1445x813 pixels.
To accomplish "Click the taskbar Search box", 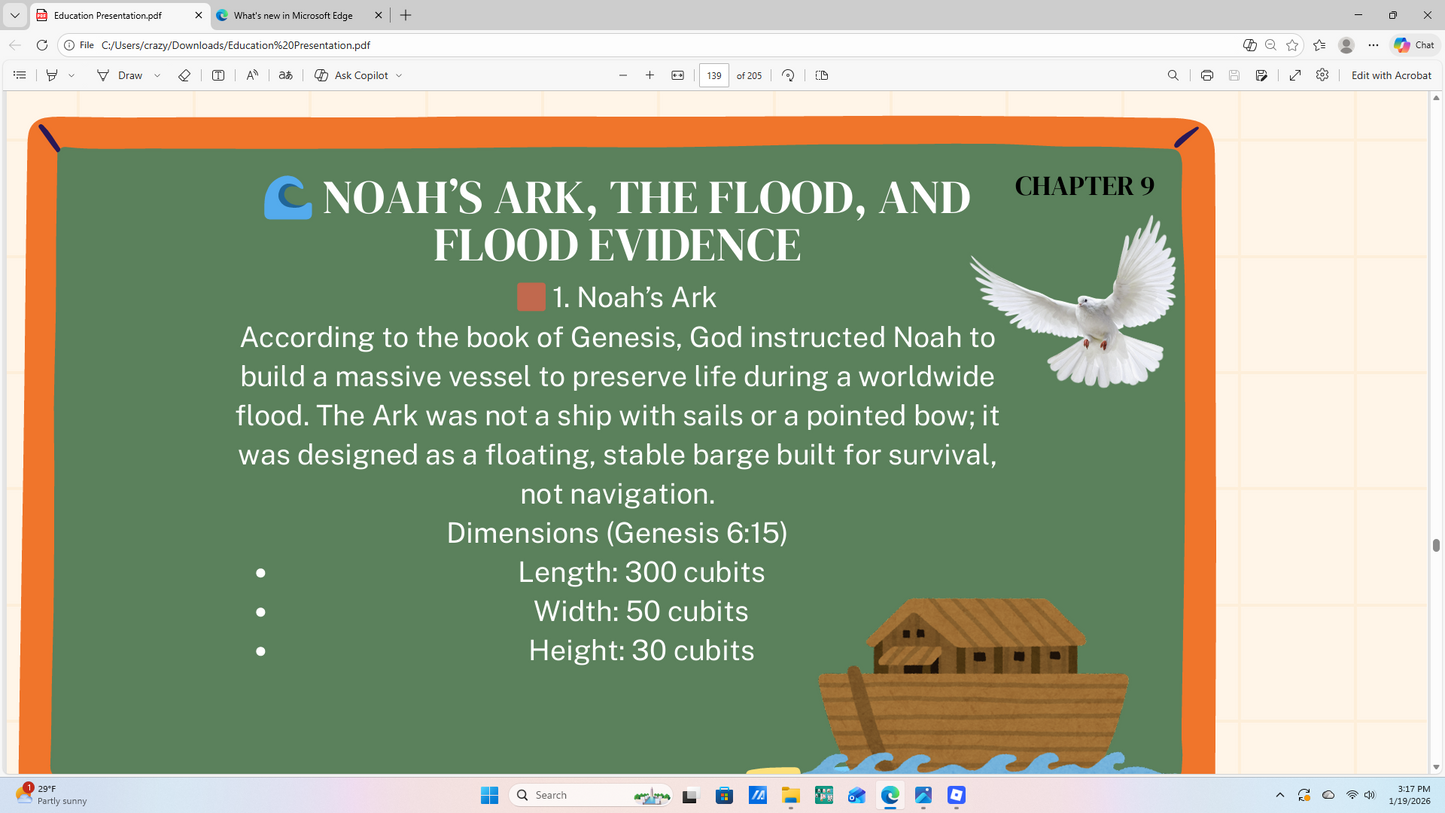I will tap(591, 795).
